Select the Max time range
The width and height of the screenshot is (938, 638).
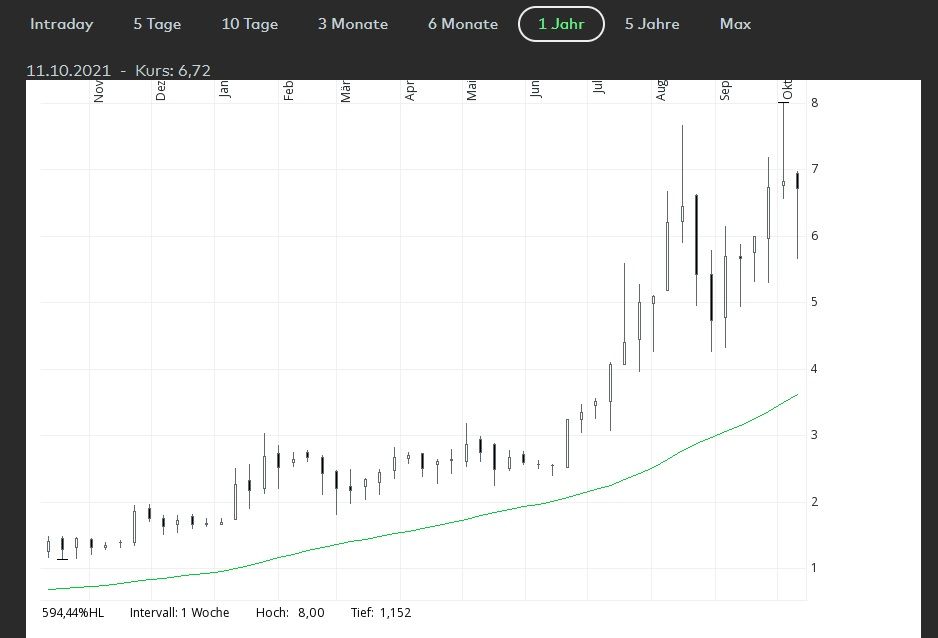735,24
